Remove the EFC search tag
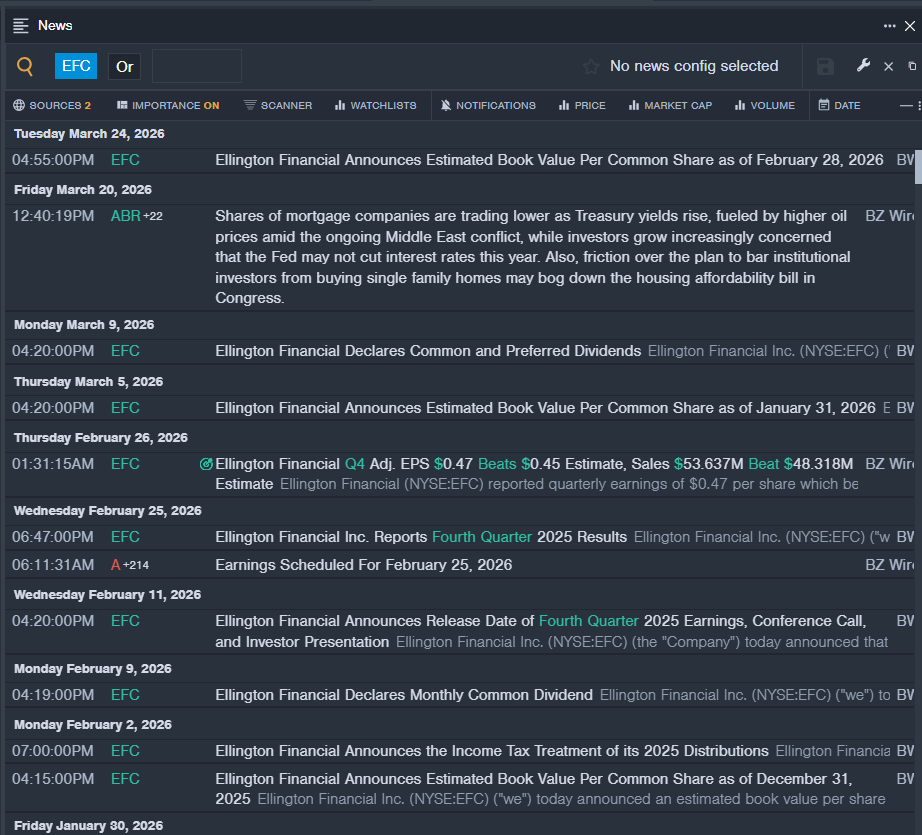Viewport: 922px width, 835px height. [x=76, y=66]
